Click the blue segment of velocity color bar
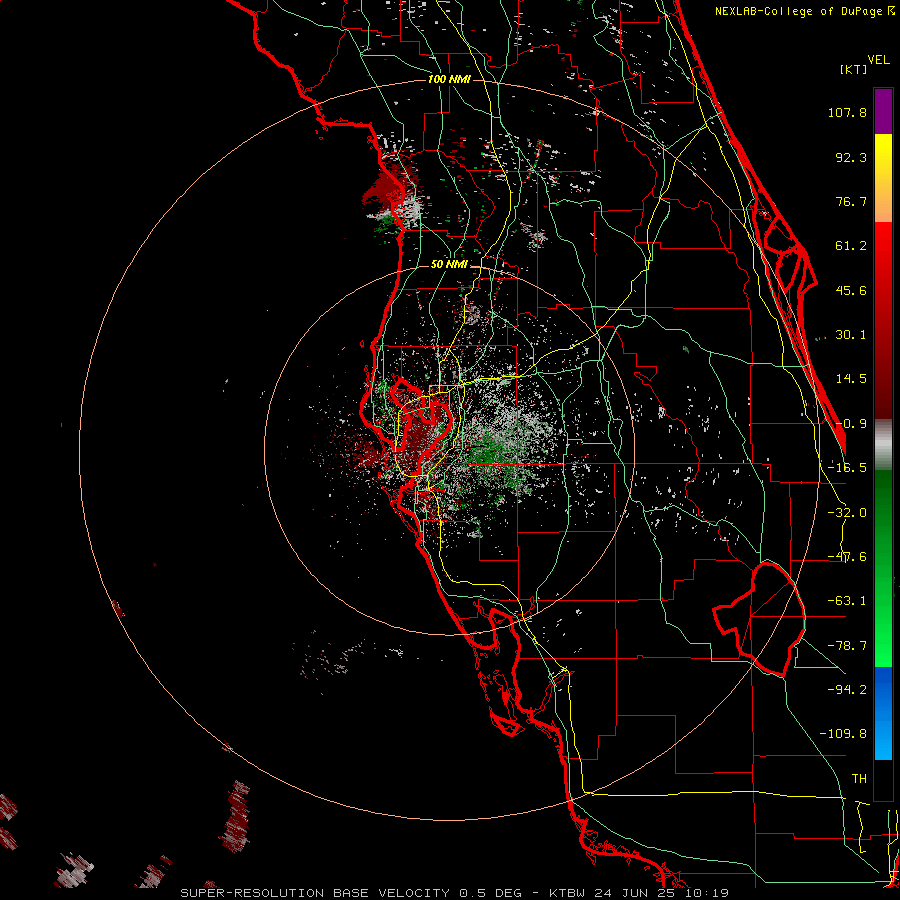Viewport: 900px width, 900px height. [x=883, y=713]
